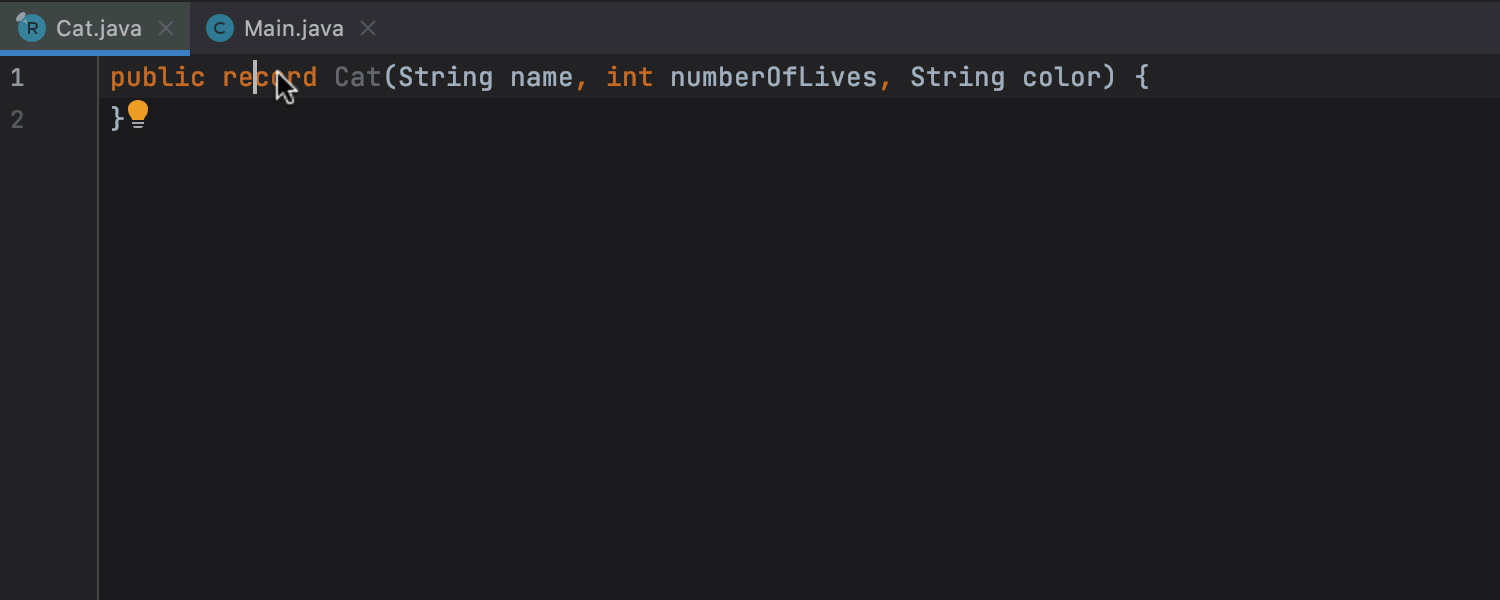Click the close icon on Main.java tab
The width and height of the screenshot is (1500, 600).
367,28
